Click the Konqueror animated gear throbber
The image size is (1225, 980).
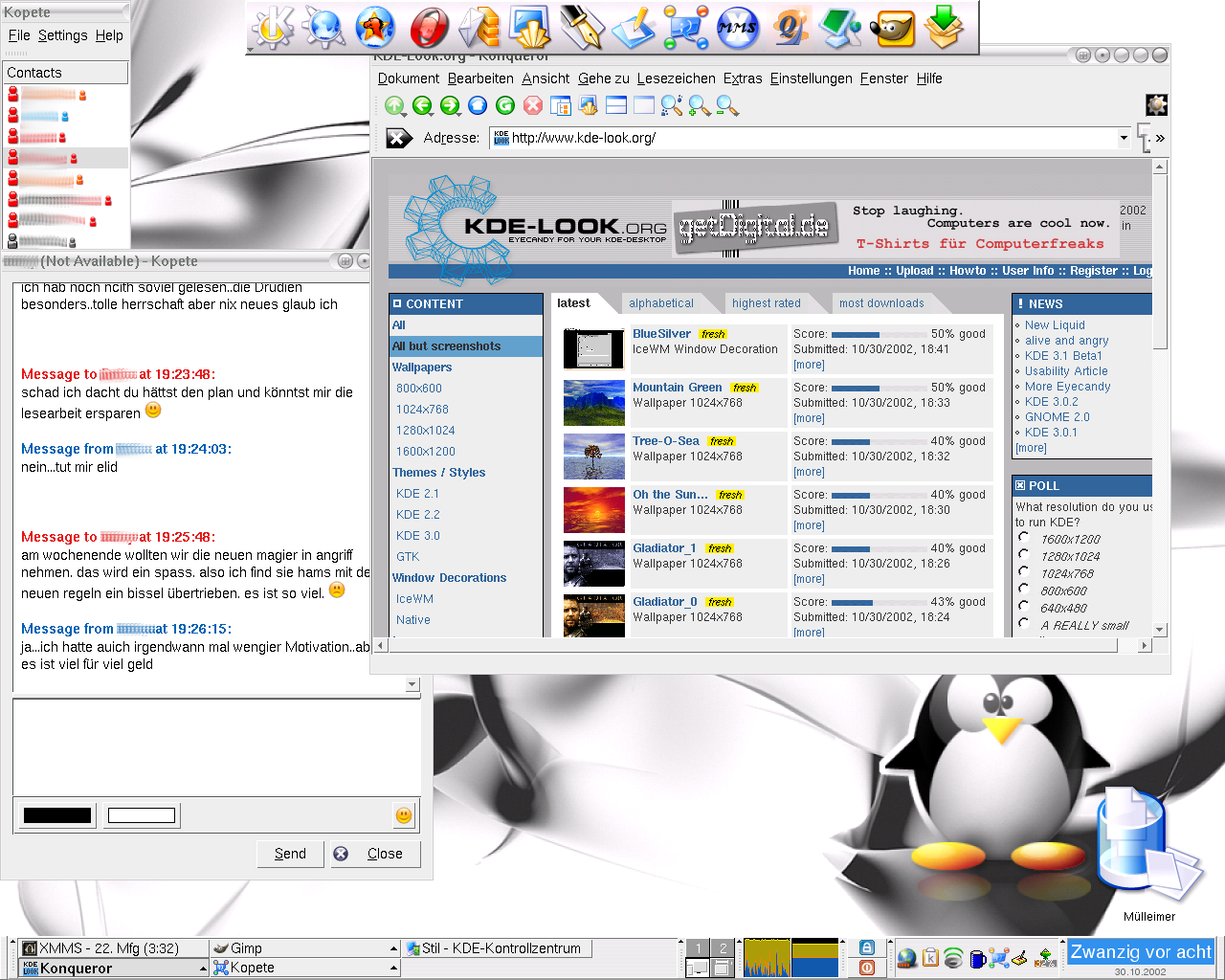click(1156, 104)
